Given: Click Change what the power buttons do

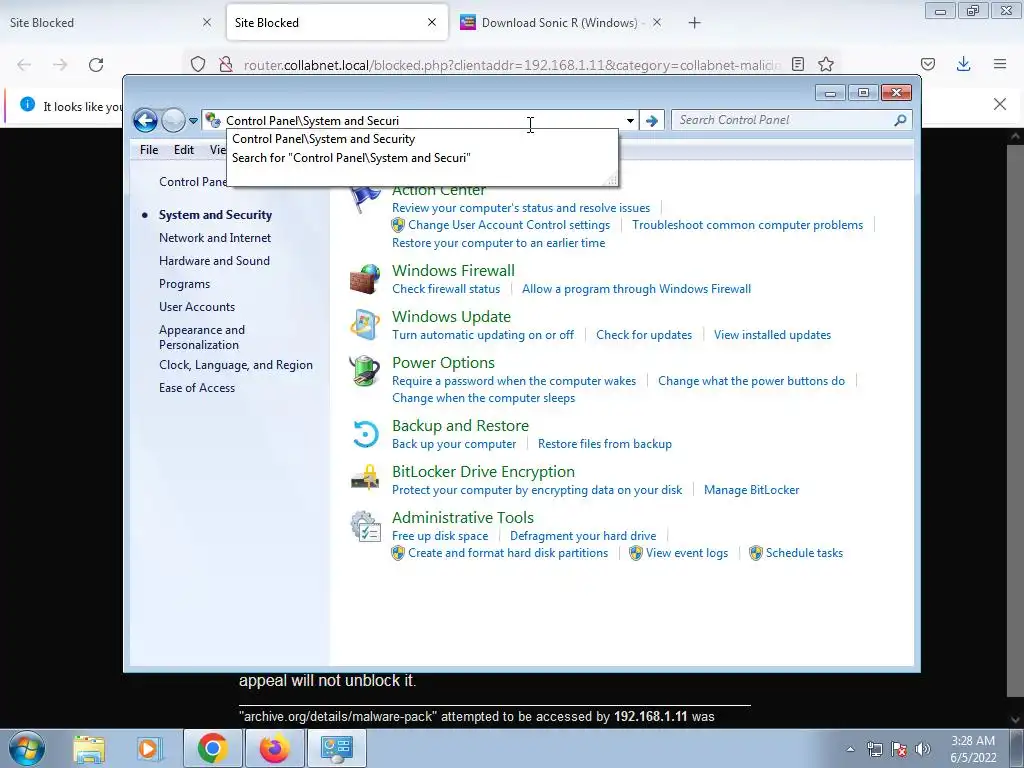Looking at the screenshot, I should click(x=751, y=381).
